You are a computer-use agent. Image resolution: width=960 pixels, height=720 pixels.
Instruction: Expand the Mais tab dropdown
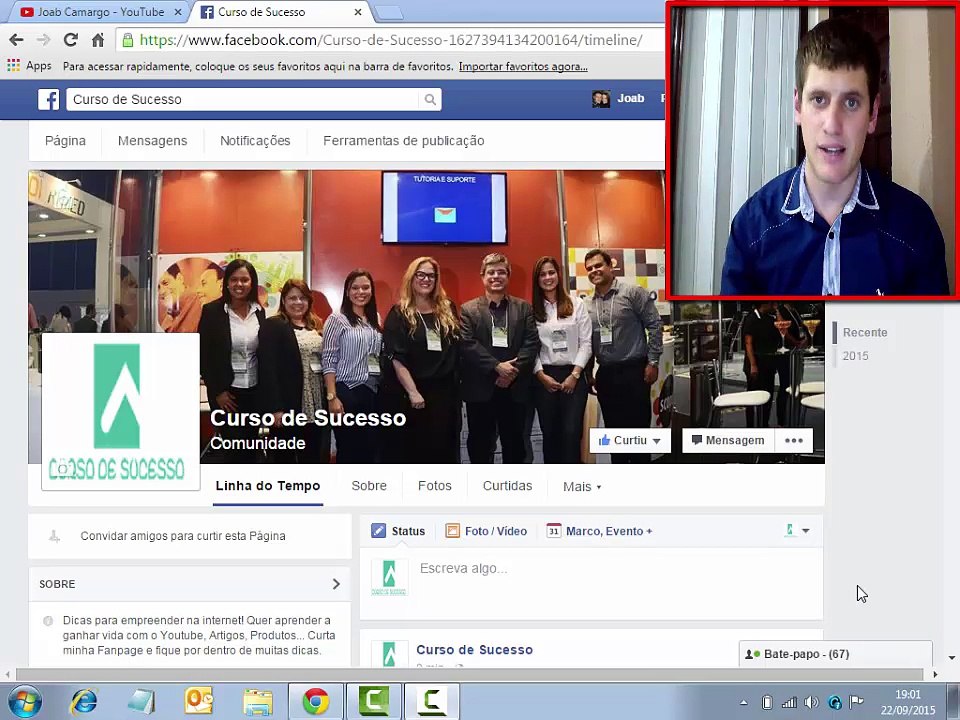582,487
